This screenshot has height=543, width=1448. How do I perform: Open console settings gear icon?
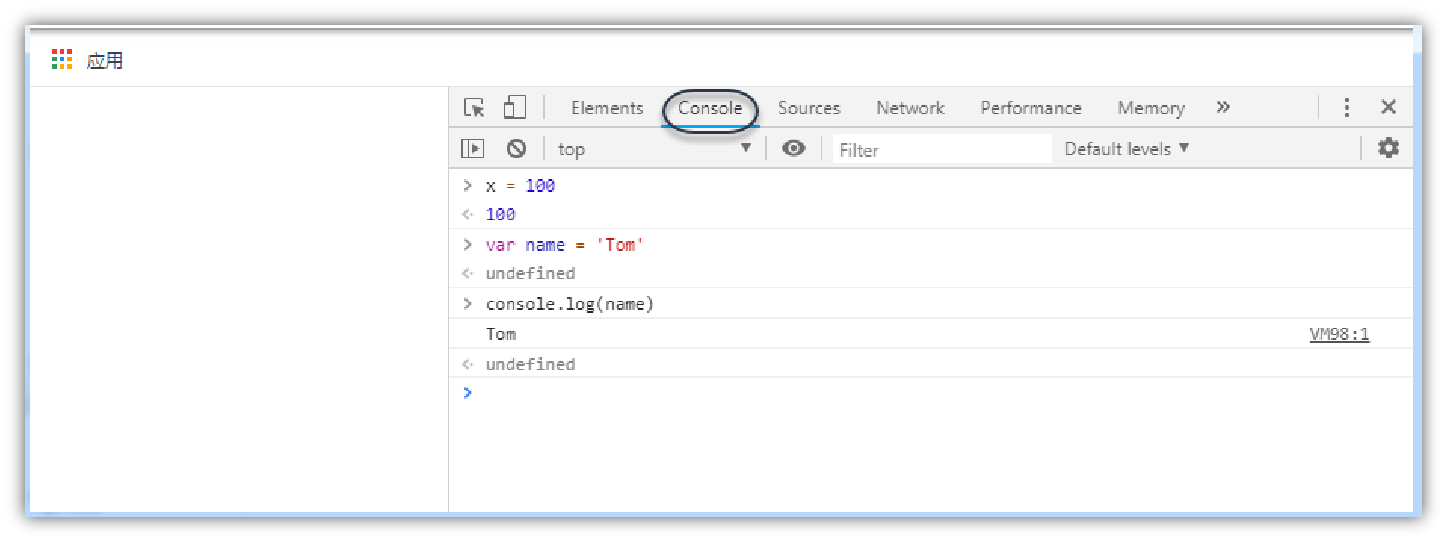point(1389,148)
